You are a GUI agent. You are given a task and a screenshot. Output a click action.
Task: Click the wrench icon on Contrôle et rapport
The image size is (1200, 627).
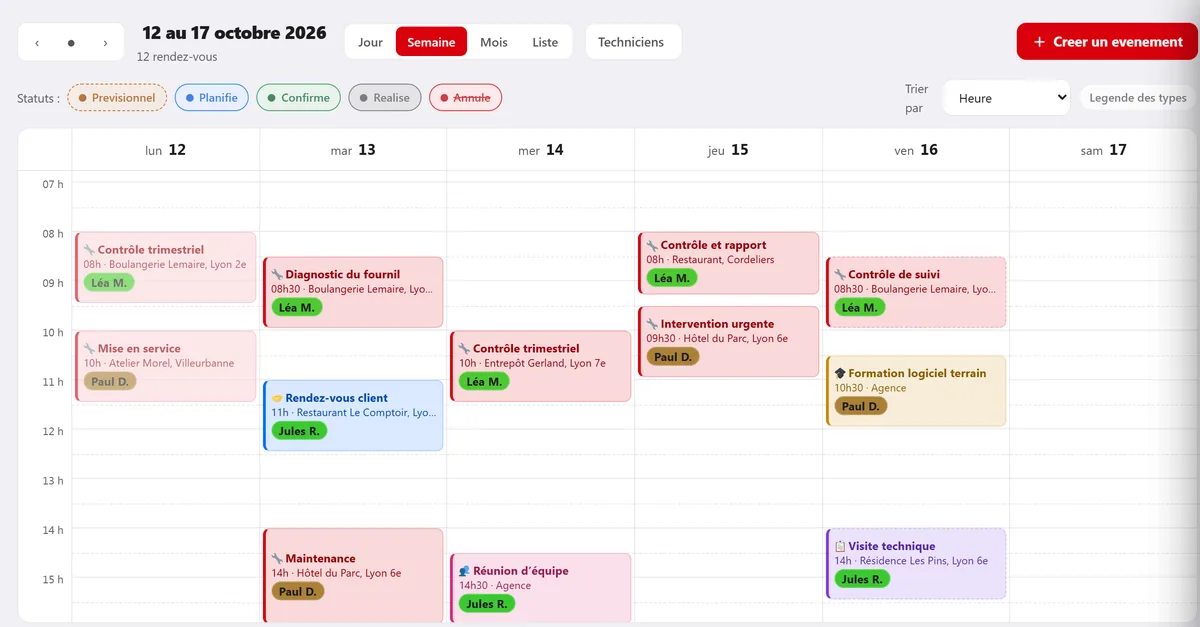[x=652, y=245]
